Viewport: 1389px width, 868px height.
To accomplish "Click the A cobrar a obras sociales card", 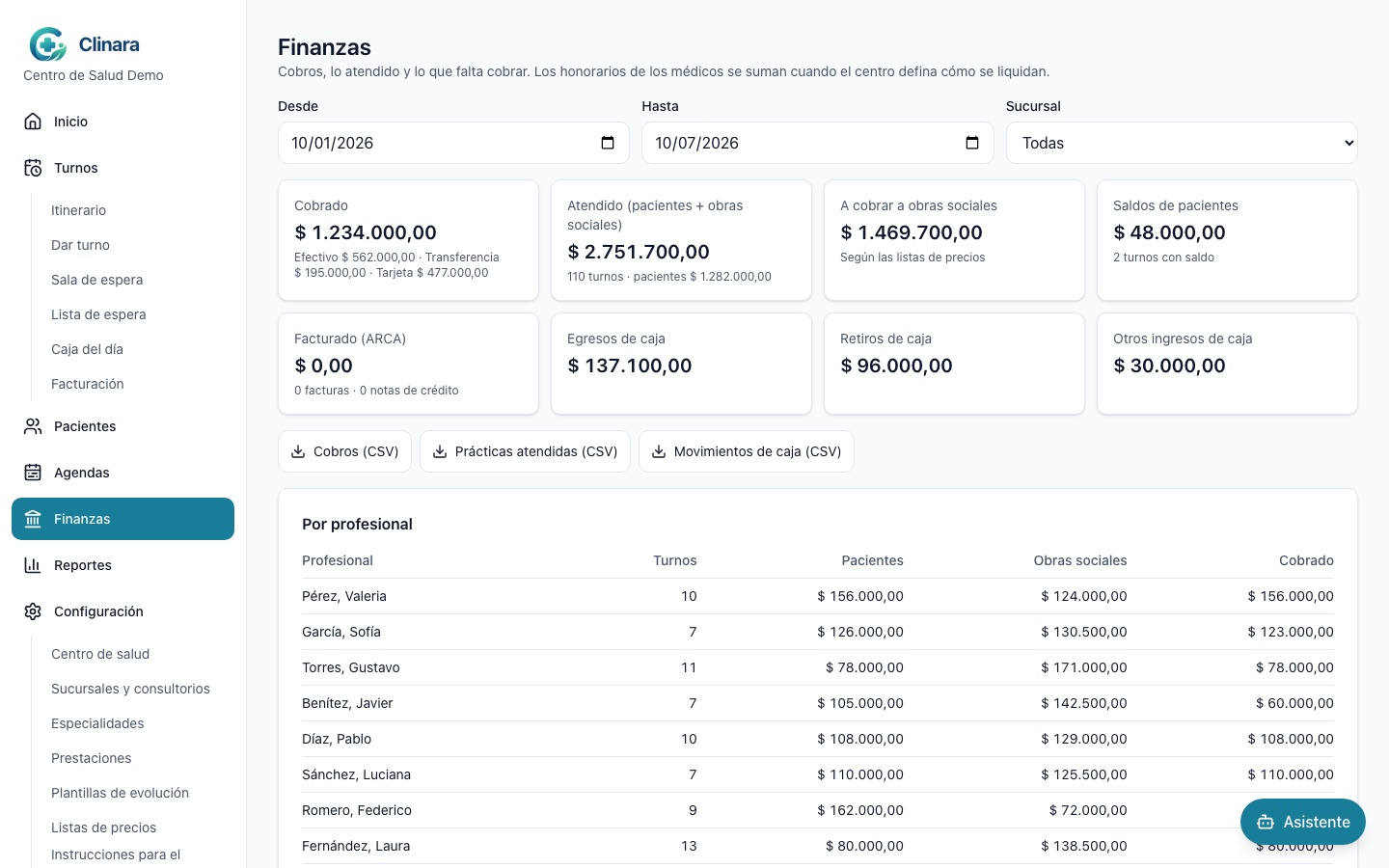I will point(954,240).
